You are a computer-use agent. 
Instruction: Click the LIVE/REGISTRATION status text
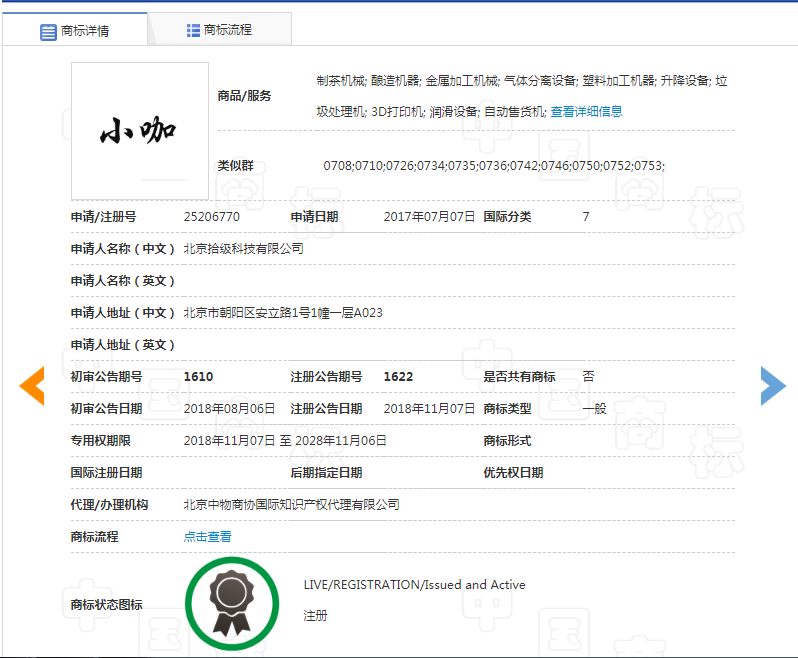(x=414, y=585)
